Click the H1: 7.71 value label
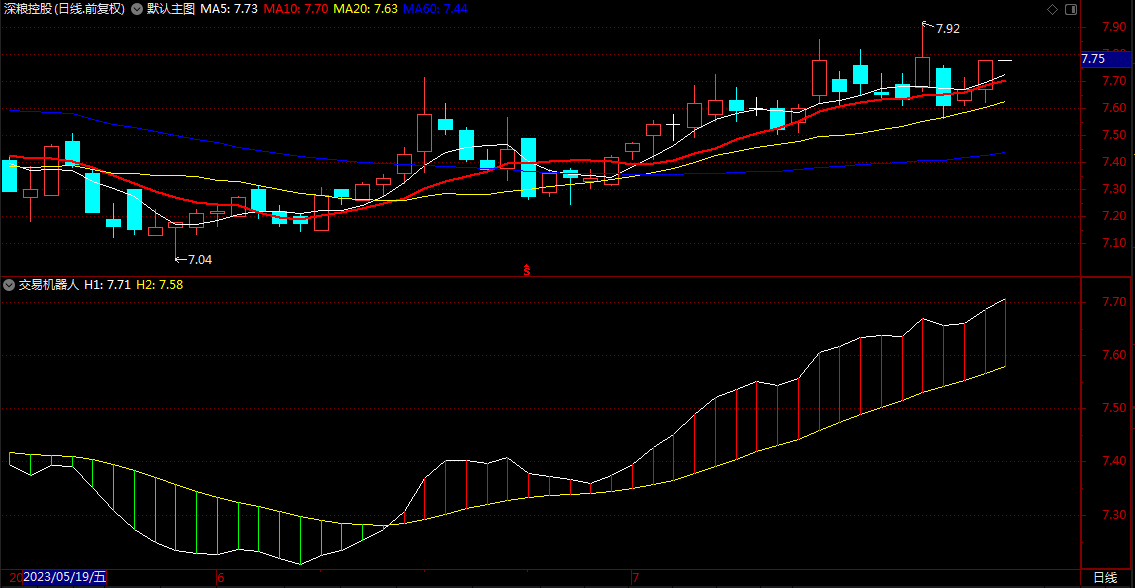 (107, 285)
